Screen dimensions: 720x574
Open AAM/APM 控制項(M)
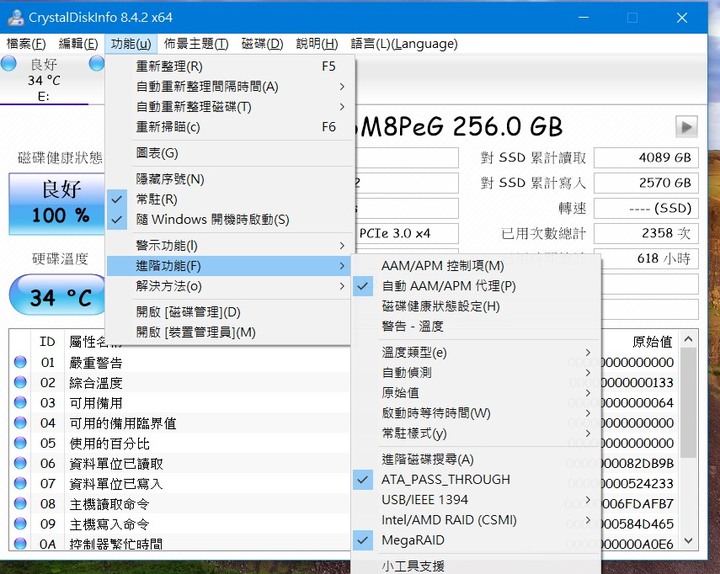tap(476, 266)
